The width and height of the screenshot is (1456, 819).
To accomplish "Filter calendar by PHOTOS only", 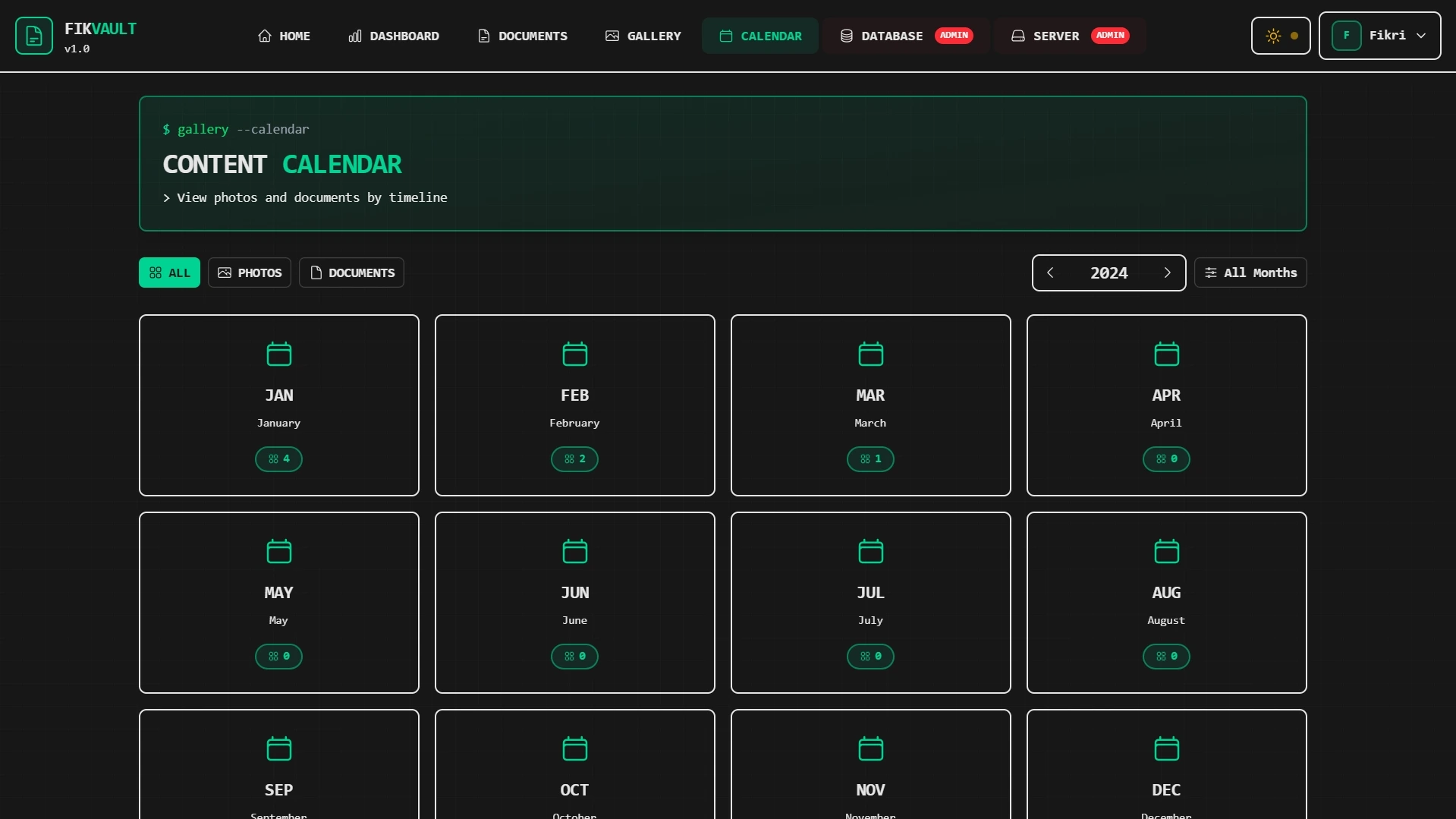I will pyautogui.click(x=250, y=272).
